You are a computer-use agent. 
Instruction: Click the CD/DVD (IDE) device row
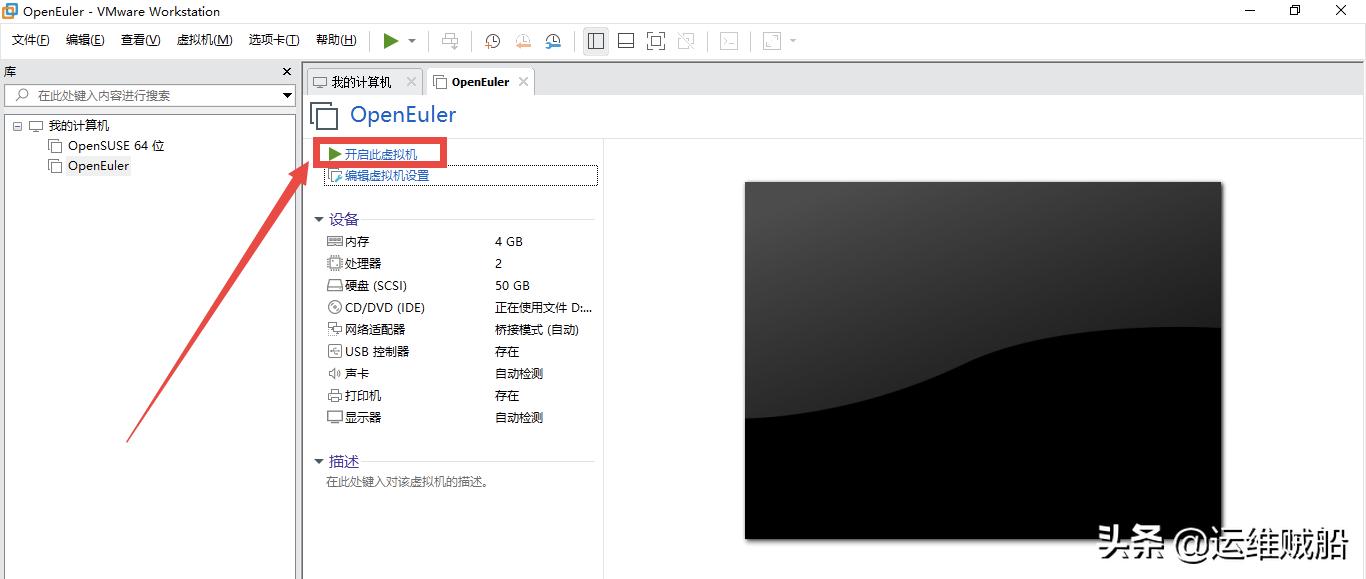pos(458,308)
